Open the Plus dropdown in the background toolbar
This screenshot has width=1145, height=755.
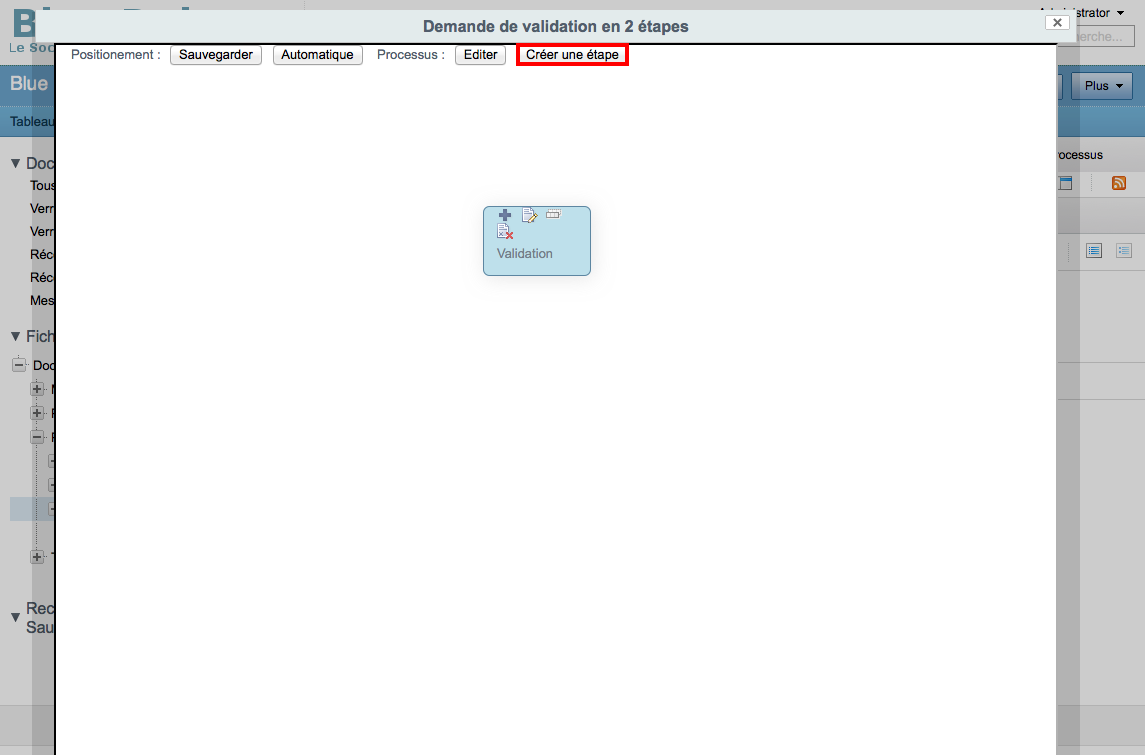[1102, 86]
